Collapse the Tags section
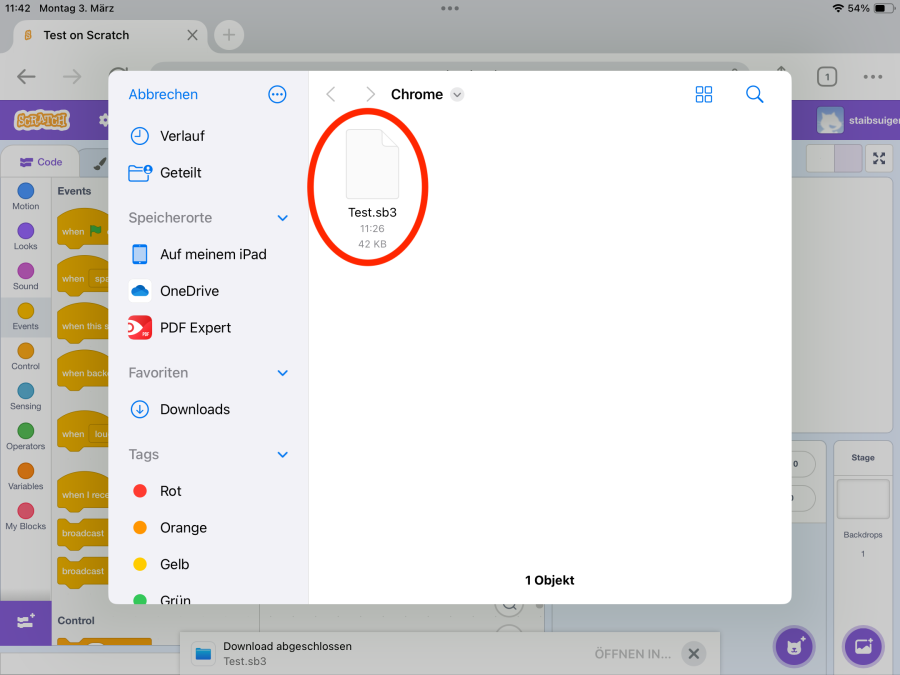 (x=283, y=455)
